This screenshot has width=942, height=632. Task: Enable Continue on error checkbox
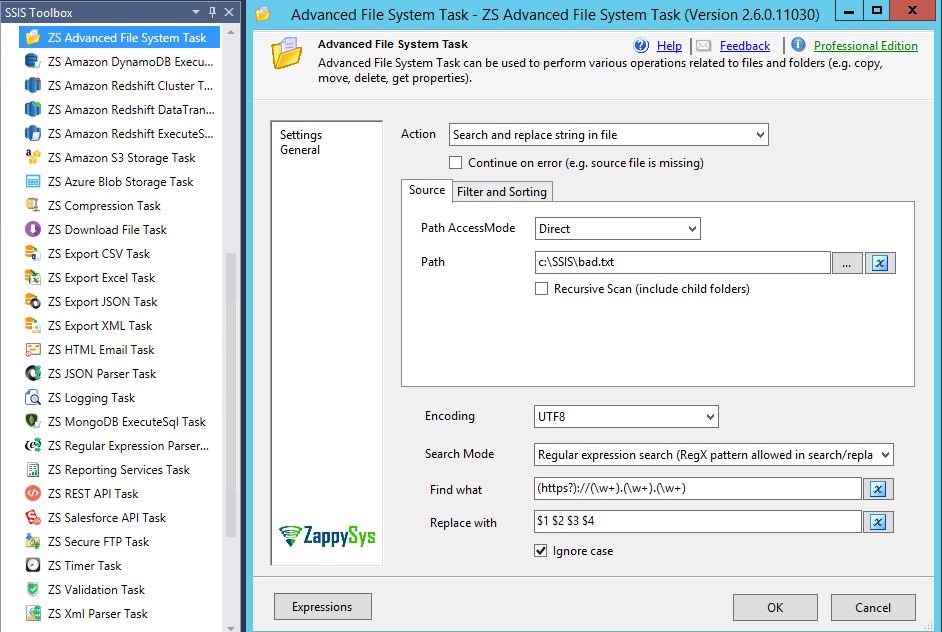(x=455, y=163)
